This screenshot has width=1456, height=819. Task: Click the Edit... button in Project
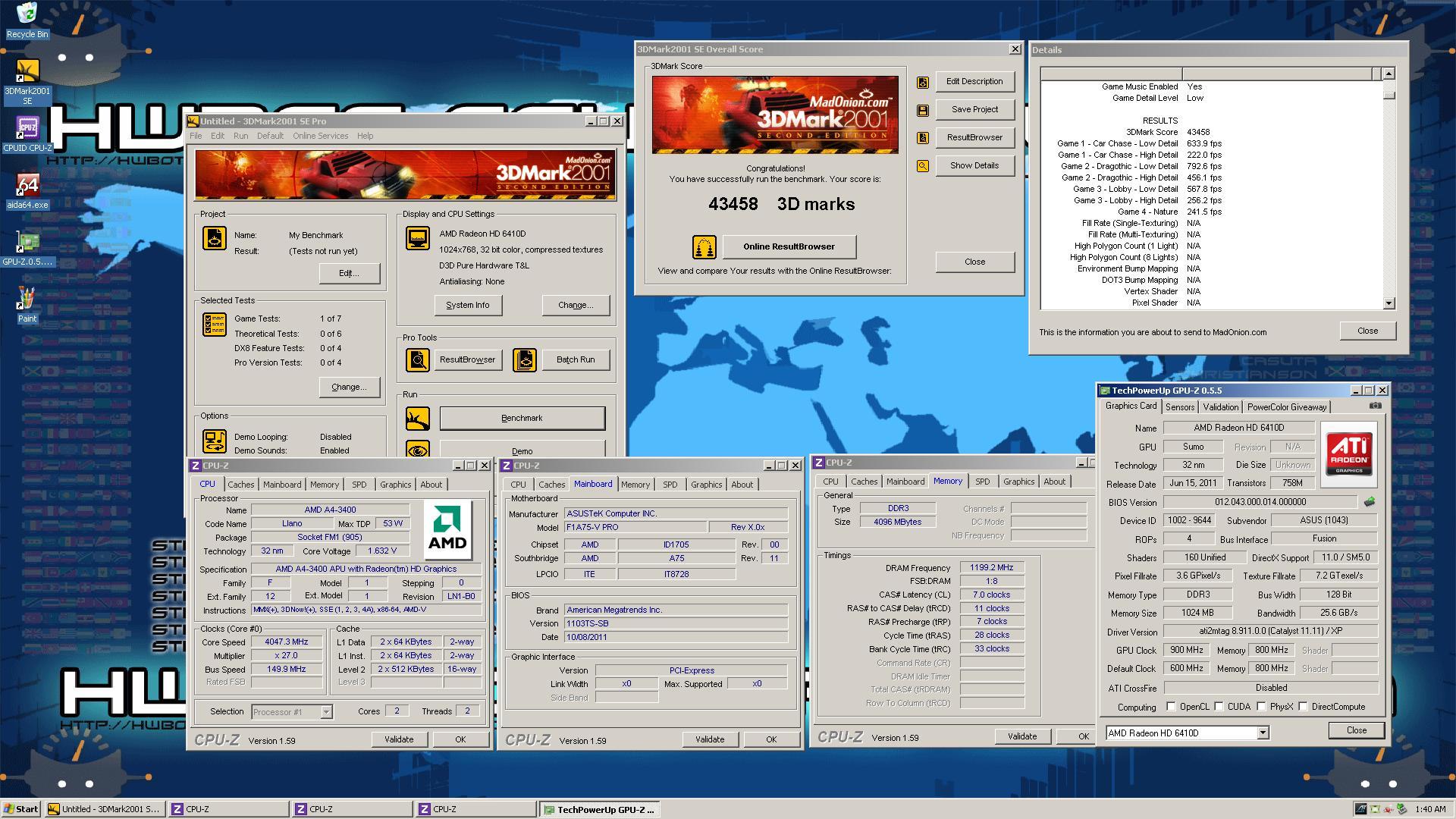349,273
